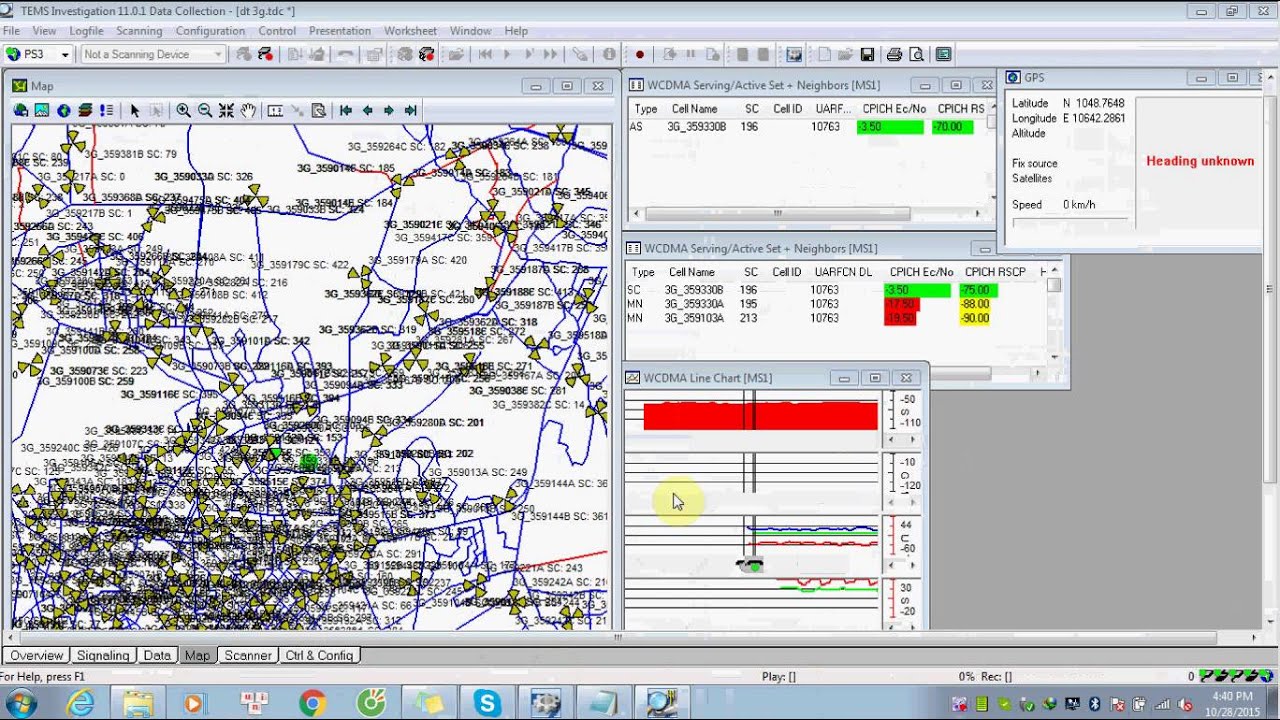The width and height of the screenshot is (1280, 720).
Task: Click the taskbar clock showing 4:40 PM
Action: [1232, 703]
